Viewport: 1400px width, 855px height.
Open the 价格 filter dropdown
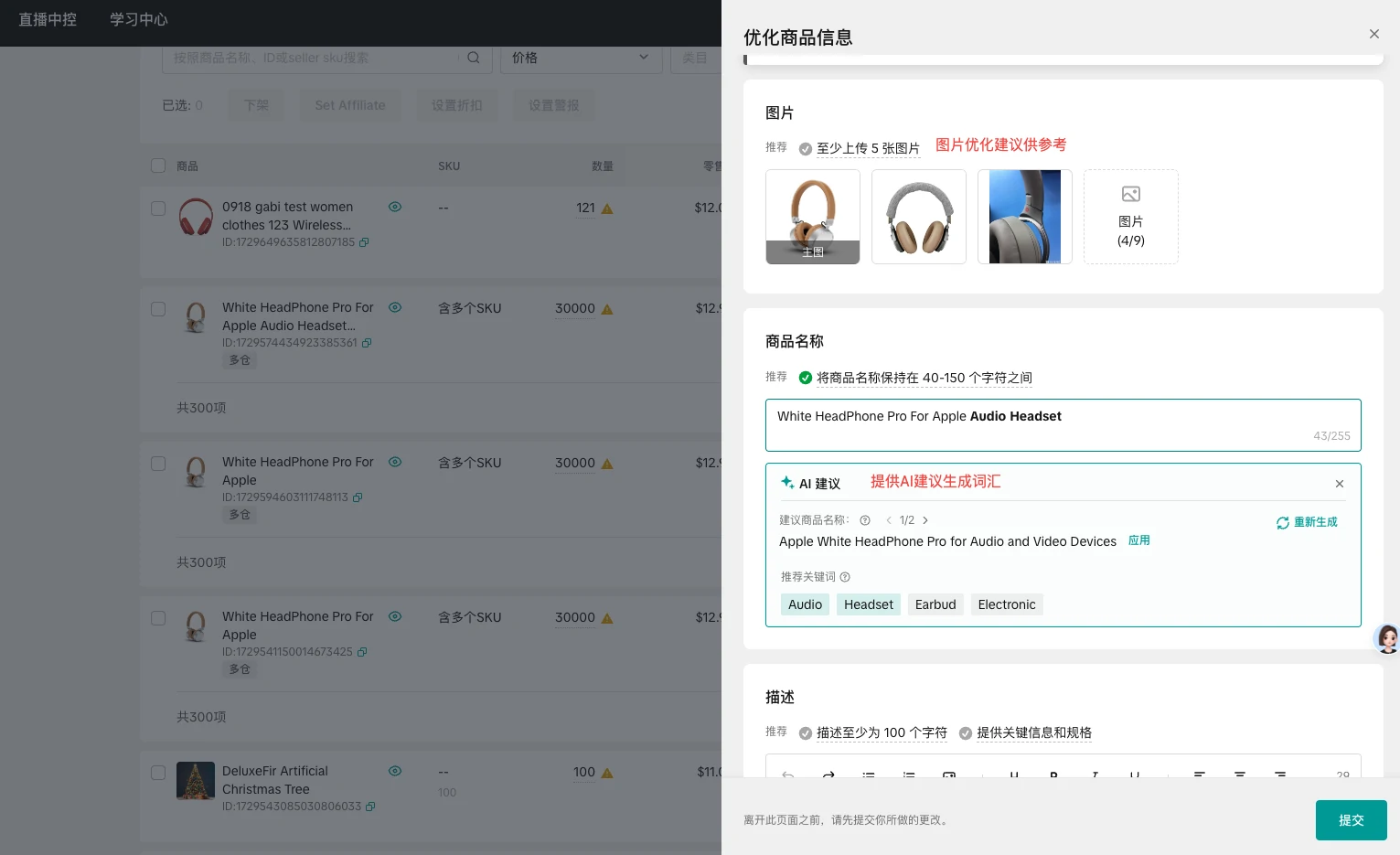[x=582, y=58]
